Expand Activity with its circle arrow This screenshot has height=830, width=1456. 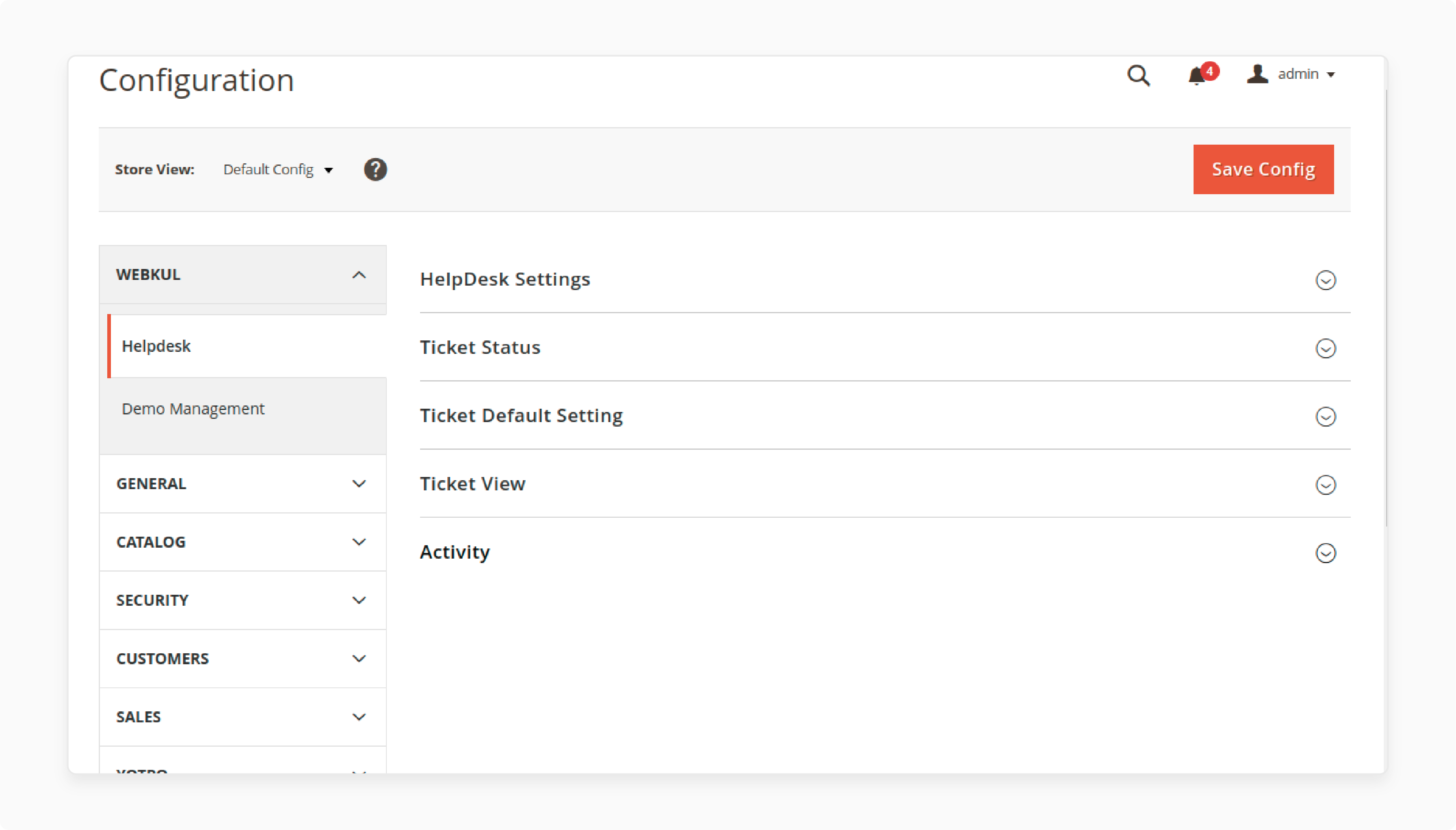pos(1326,553)
